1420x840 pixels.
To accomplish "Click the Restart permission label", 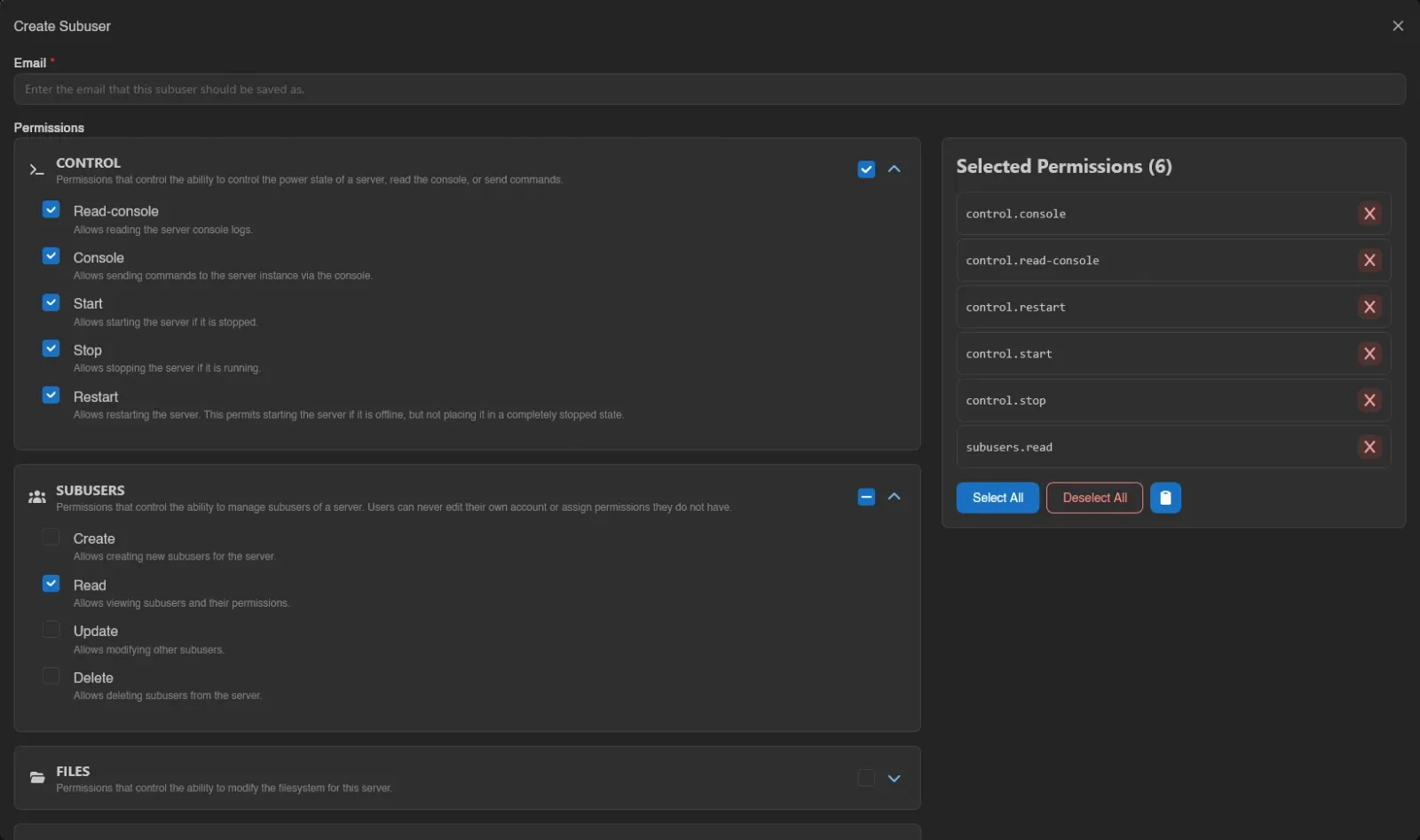I will (x=95, y=396).
